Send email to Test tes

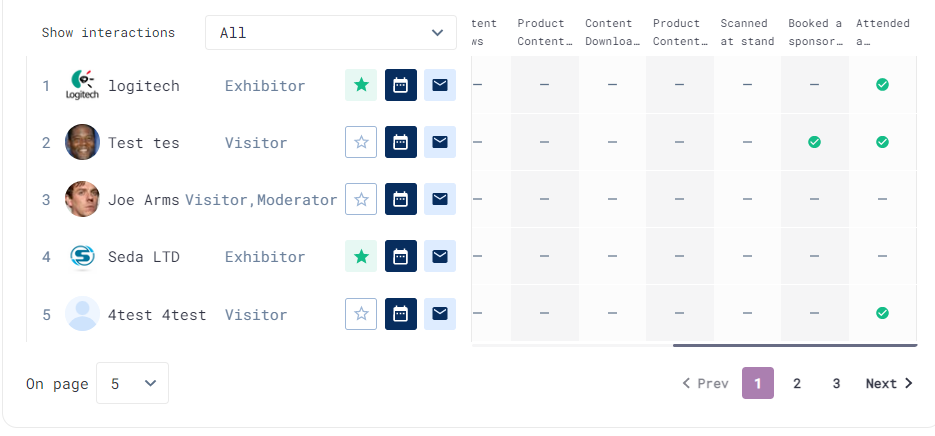pyautogui.click(x=440, y=142)
